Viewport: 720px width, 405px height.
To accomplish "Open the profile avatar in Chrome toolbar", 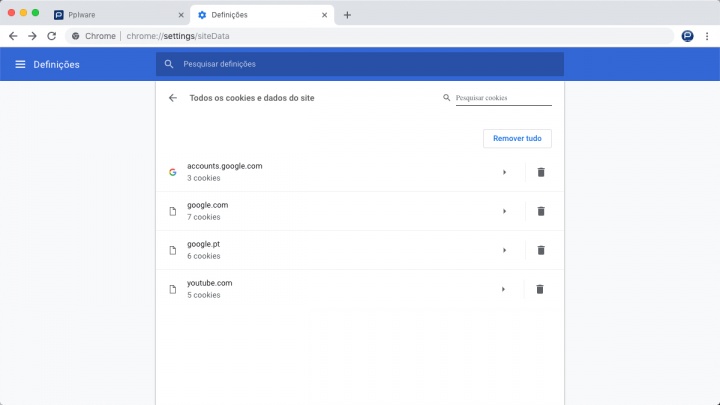I will [688, 36].
